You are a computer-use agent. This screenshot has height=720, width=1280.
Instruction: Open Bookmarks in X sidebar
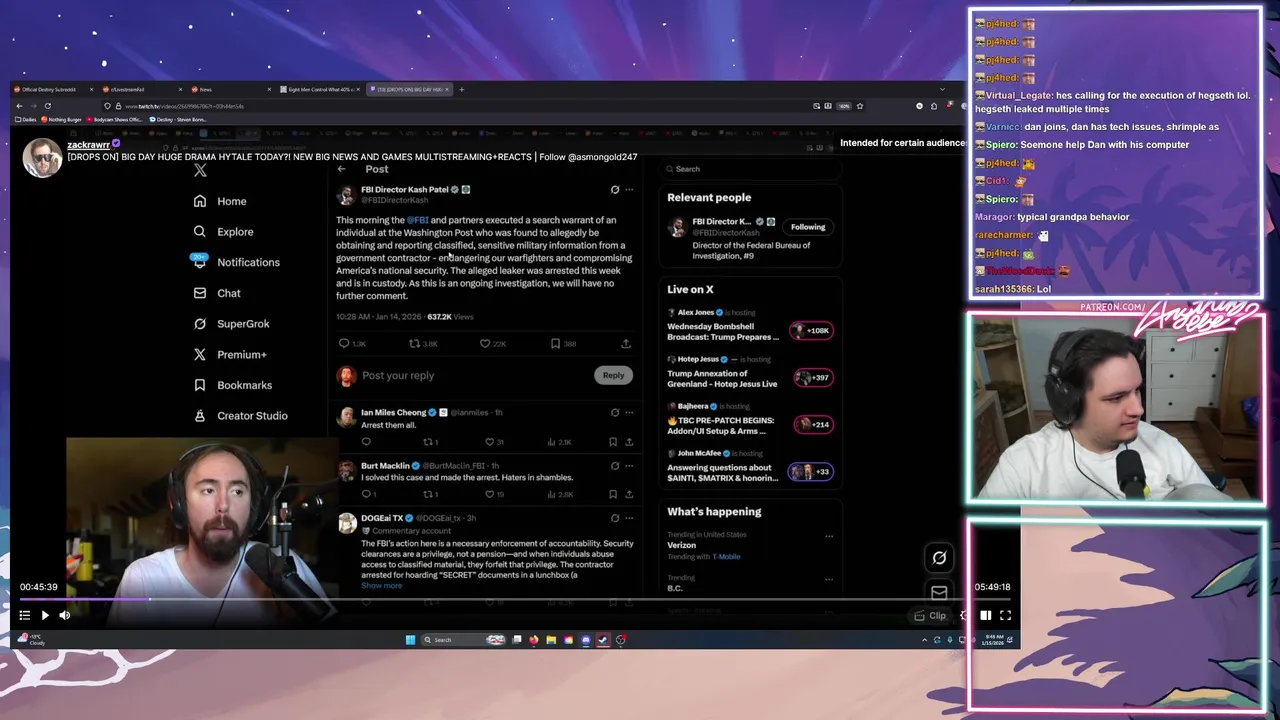tap(232, 385)
